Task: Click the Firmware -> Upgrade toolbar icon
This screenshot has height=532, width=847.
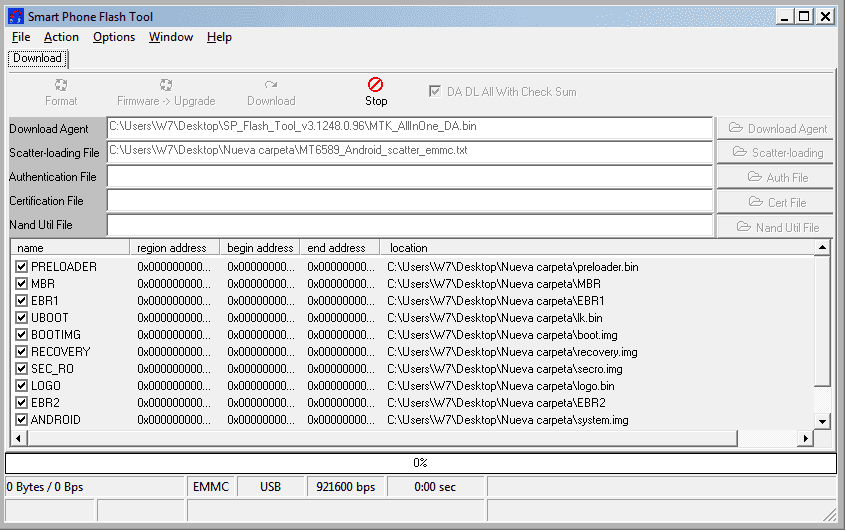Action: pos(166,85)
